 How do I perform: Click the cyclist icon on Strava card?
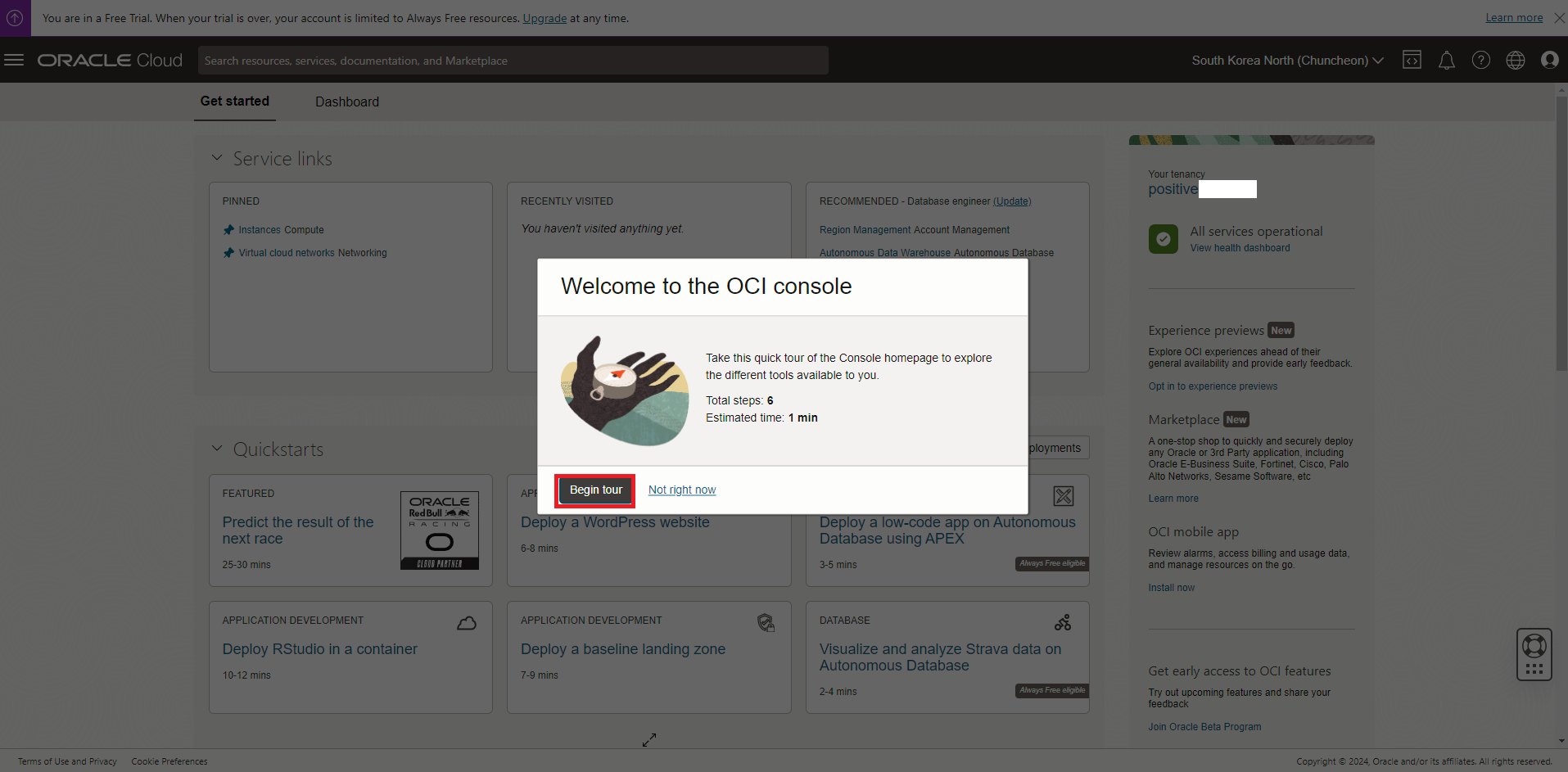click(1063, 622)
